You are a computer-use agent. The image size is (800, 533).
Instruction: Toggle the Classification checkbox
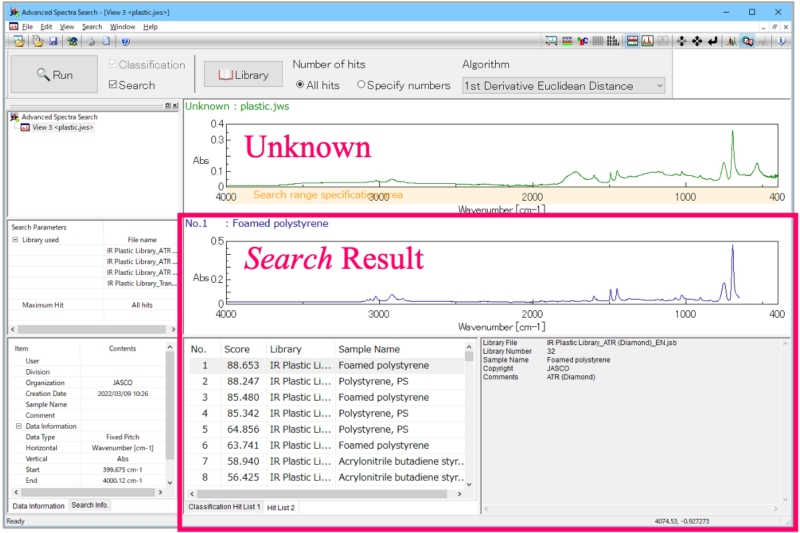coord(113,64)
